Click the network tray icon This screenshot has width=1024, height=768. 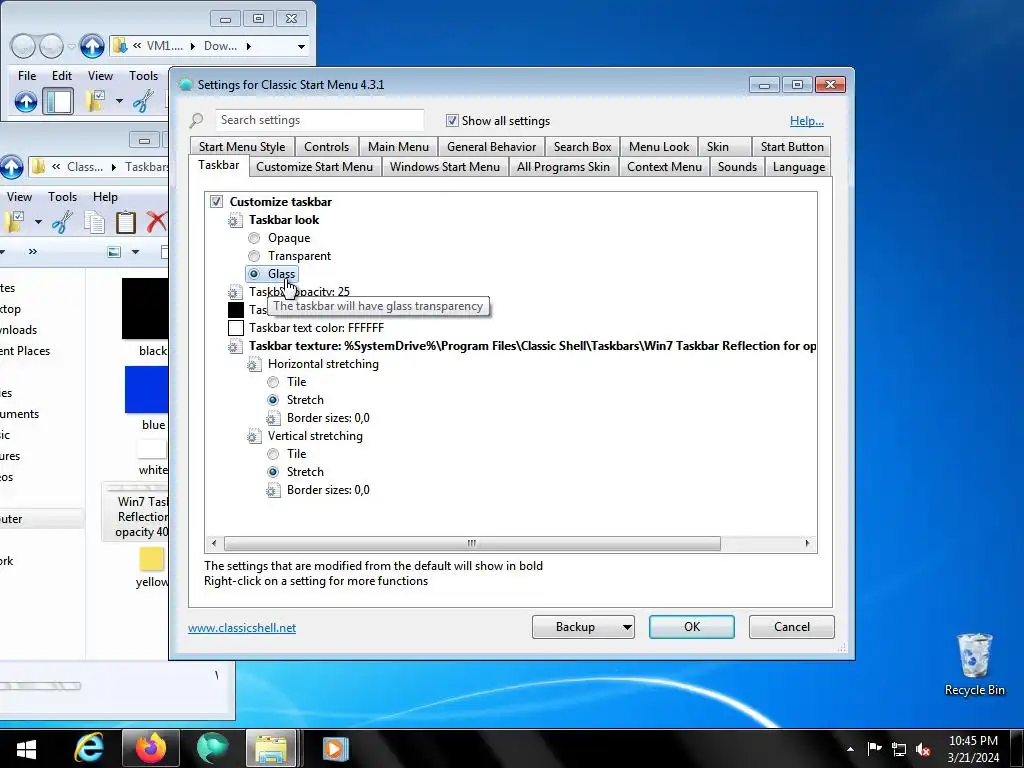point(899,750)
